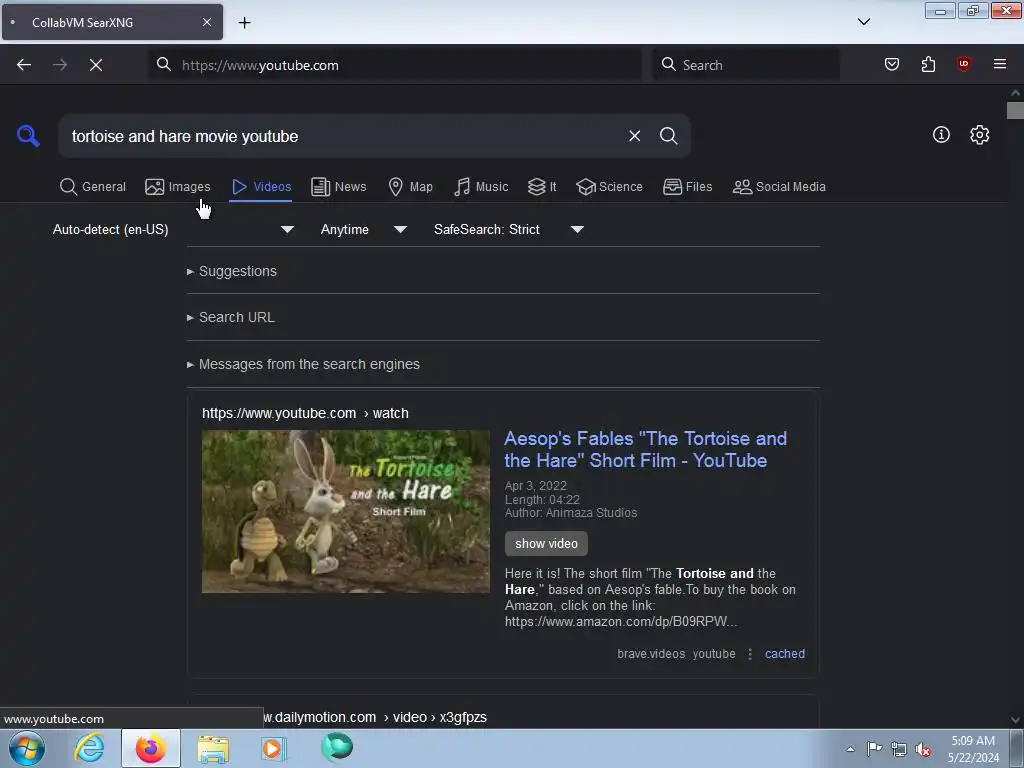Launch Internet Explorer from taskbar

(x=89, y=748)
